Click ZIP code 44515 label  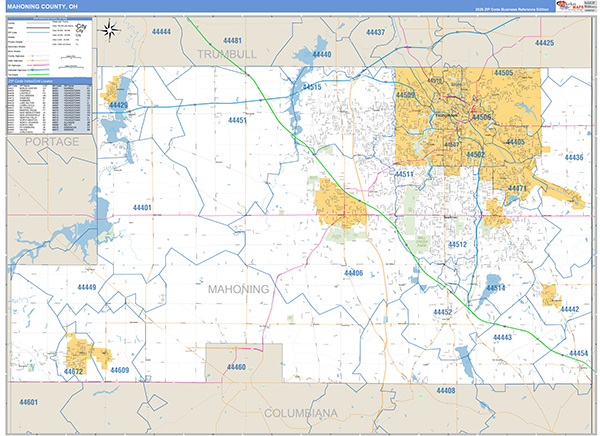(312, 87)
